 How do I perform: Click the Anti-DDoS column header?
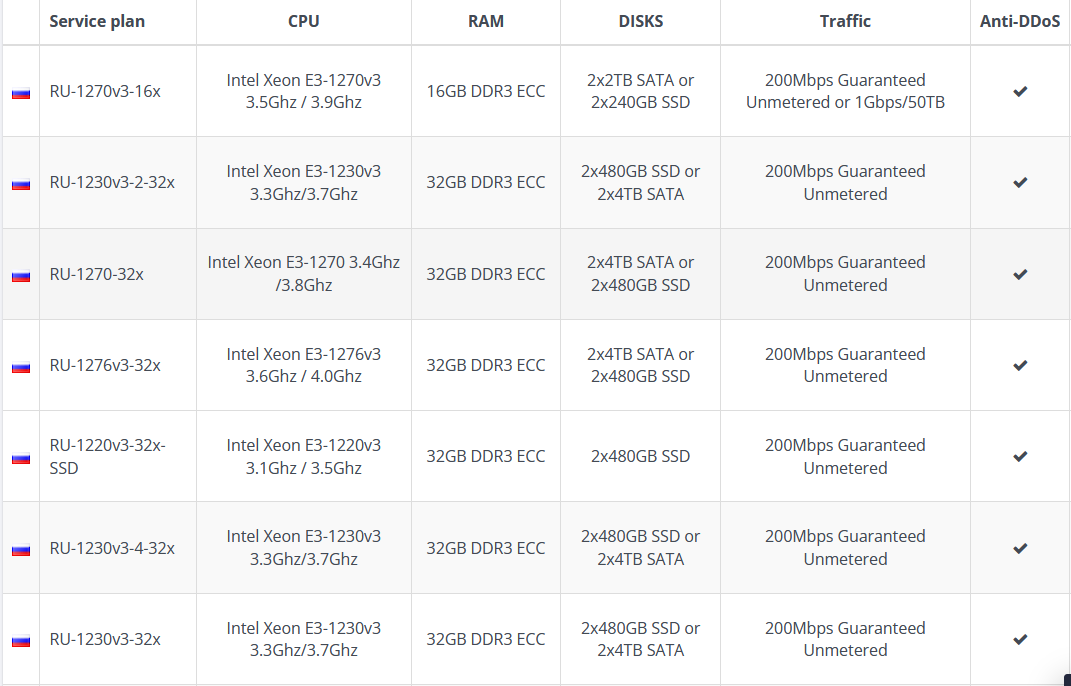[1020, 21]
